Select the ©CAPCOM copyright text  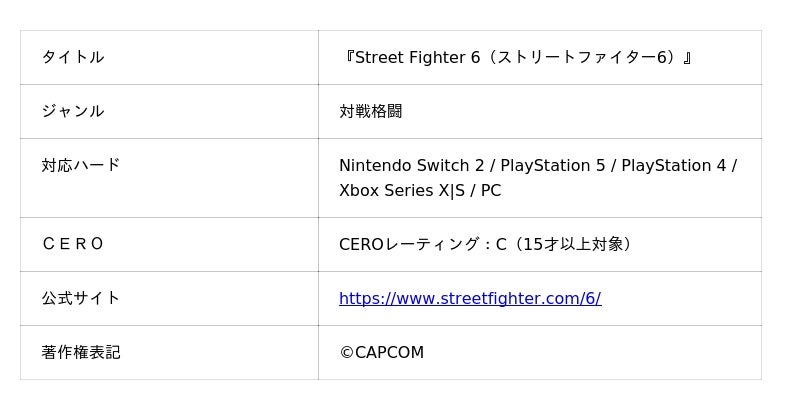coord(381,352)
